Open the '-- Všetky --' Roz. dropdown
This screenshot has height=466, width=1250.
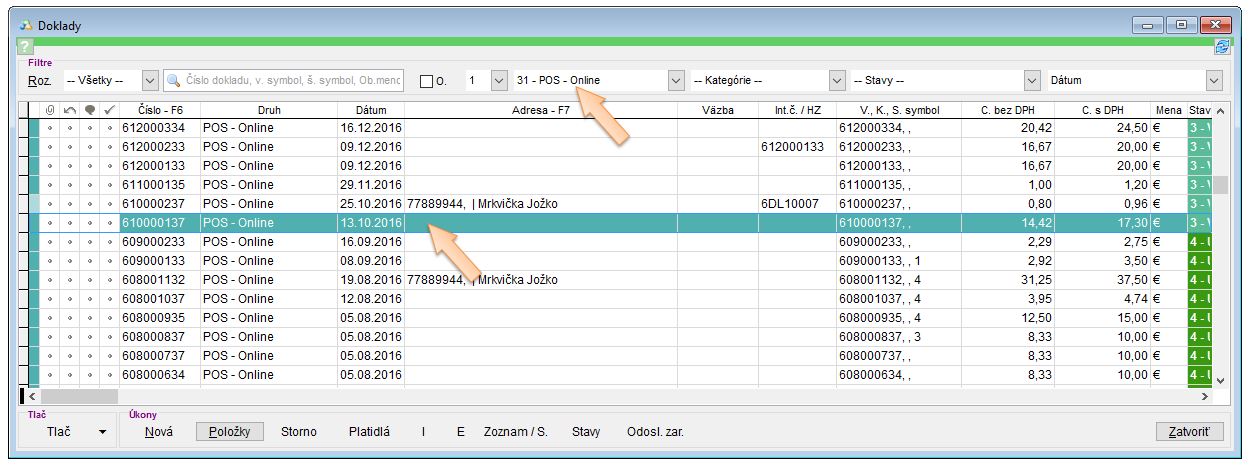tap(150, 80)
